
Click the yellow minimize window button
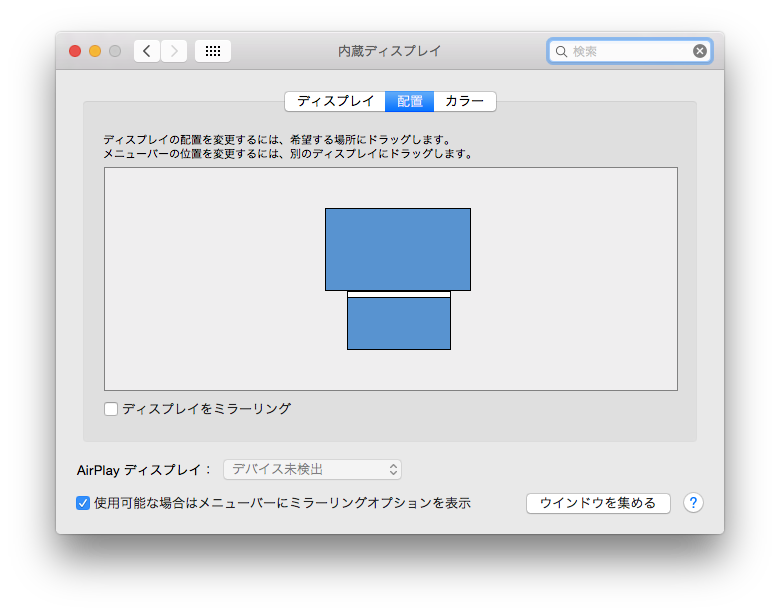[95, 51]
